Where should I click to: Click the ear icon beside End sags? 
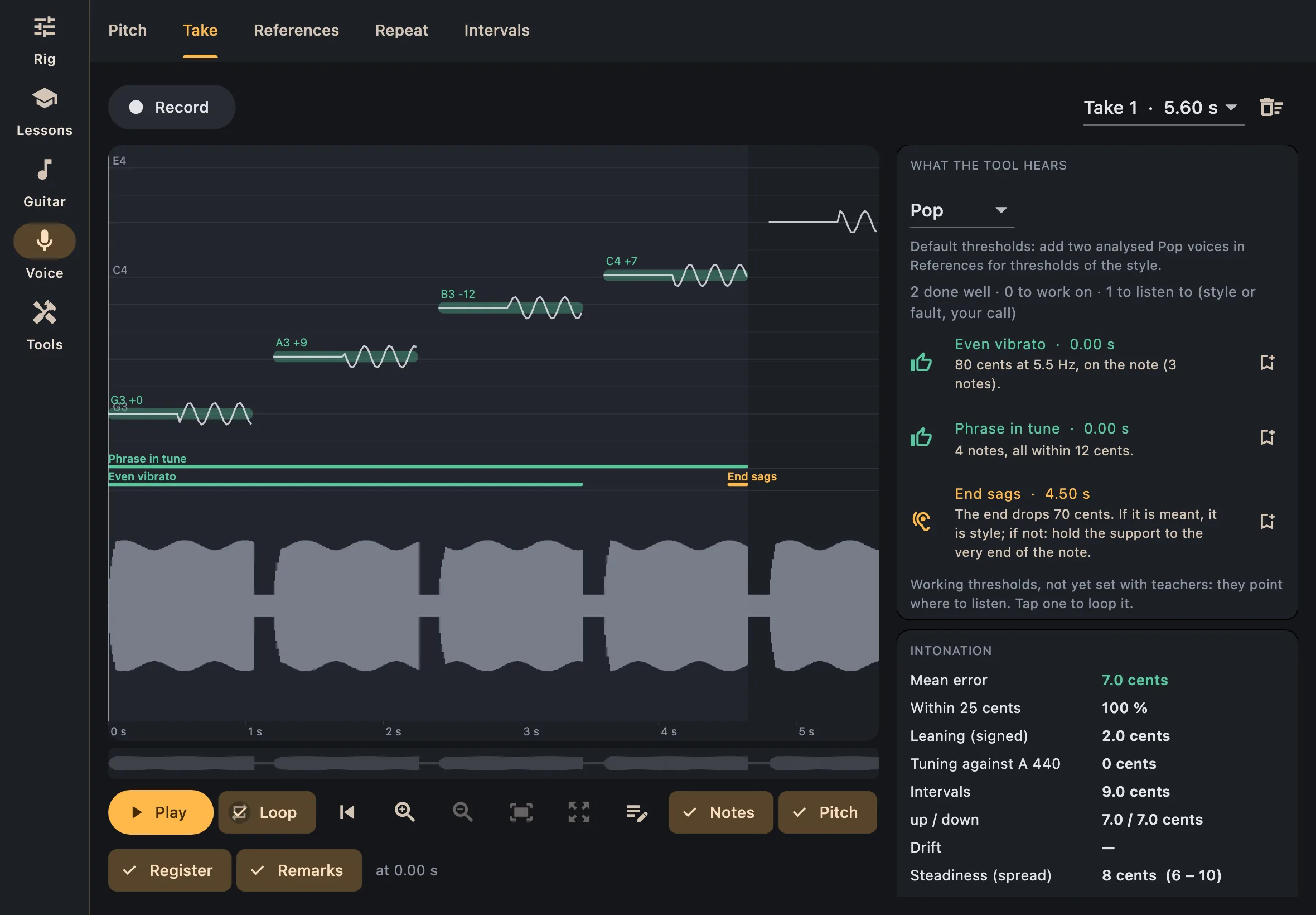(921, 521)
